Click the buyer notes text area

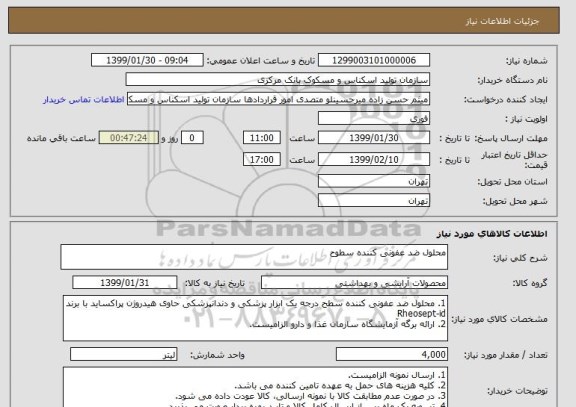[x=255, y=387]
